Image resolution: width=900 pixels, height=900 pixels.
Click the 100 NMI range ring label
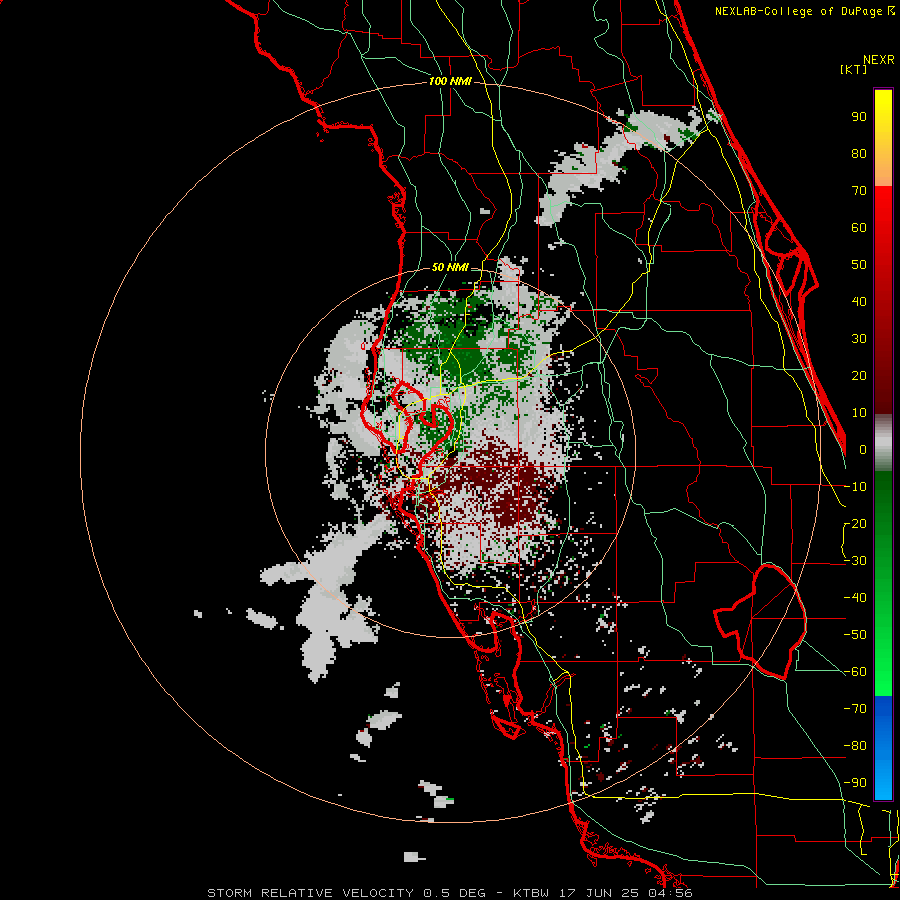[450, 82]
